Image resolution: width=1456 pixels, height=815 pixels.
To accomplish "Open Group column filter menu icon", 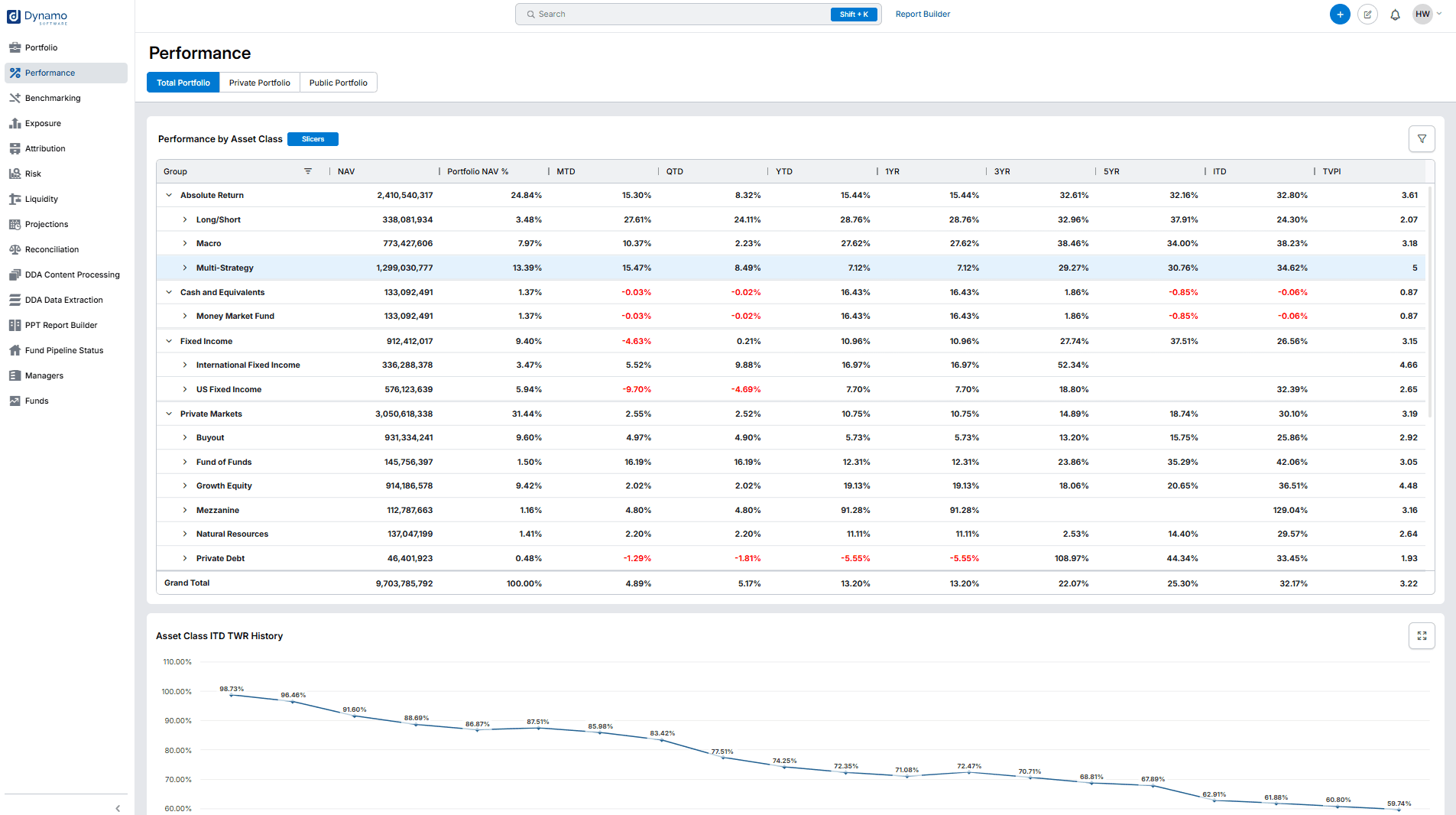I will 308,171.
